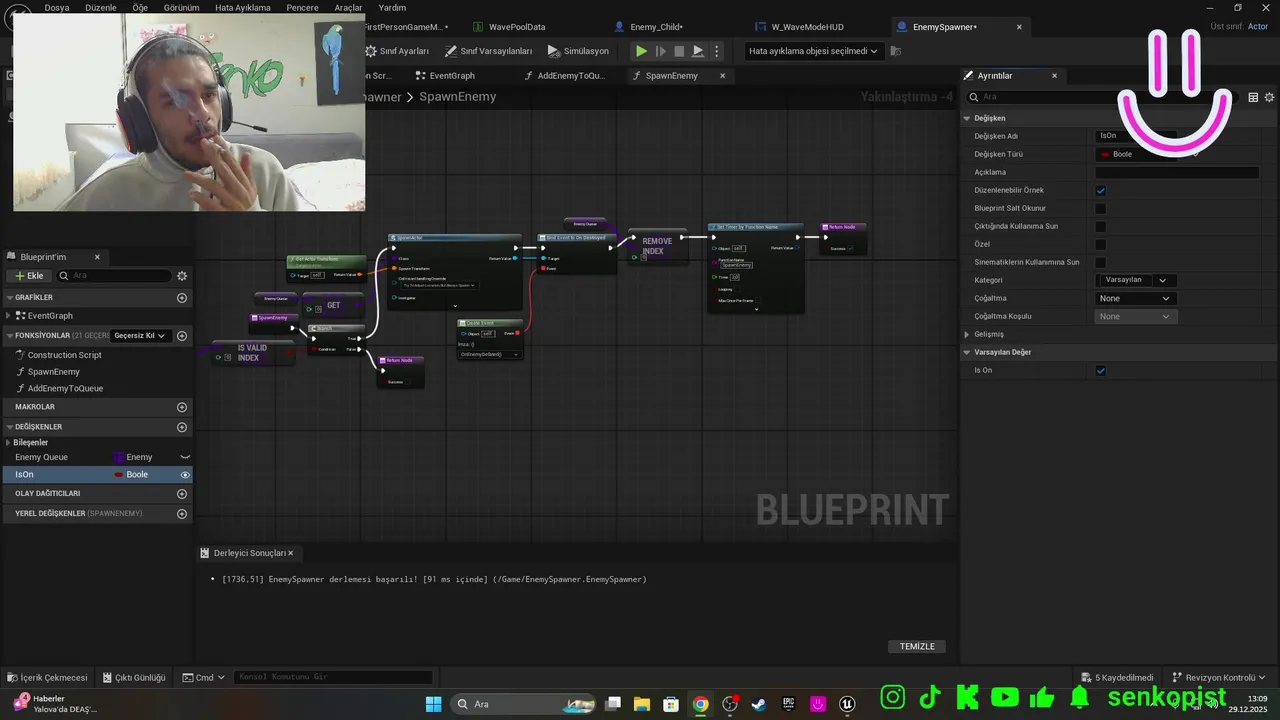
Task: Open play mode options three-dot menu
Action: [x=716, y=51]
